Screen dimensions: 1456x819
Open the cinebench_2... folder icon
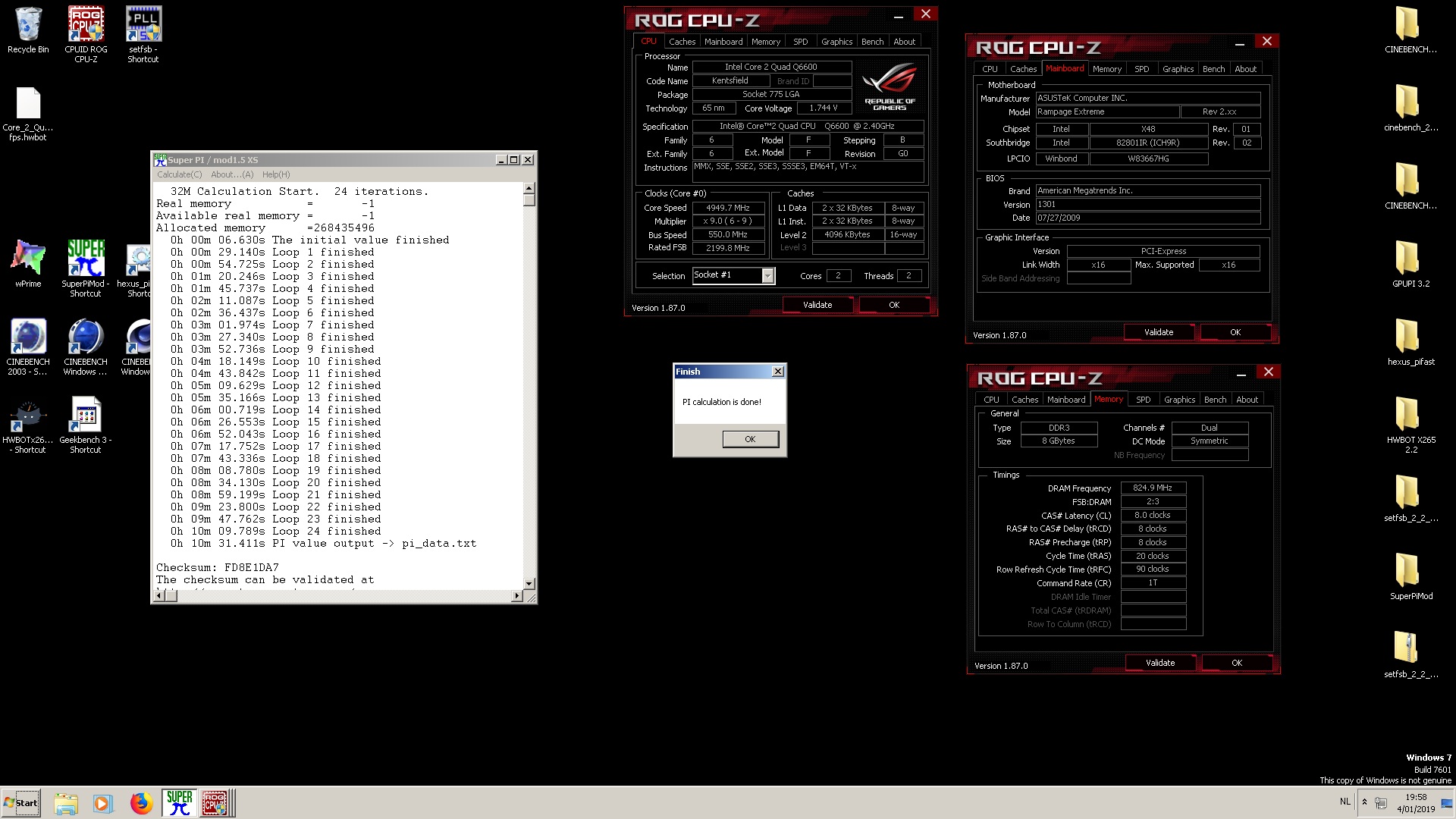point(1410,108)
